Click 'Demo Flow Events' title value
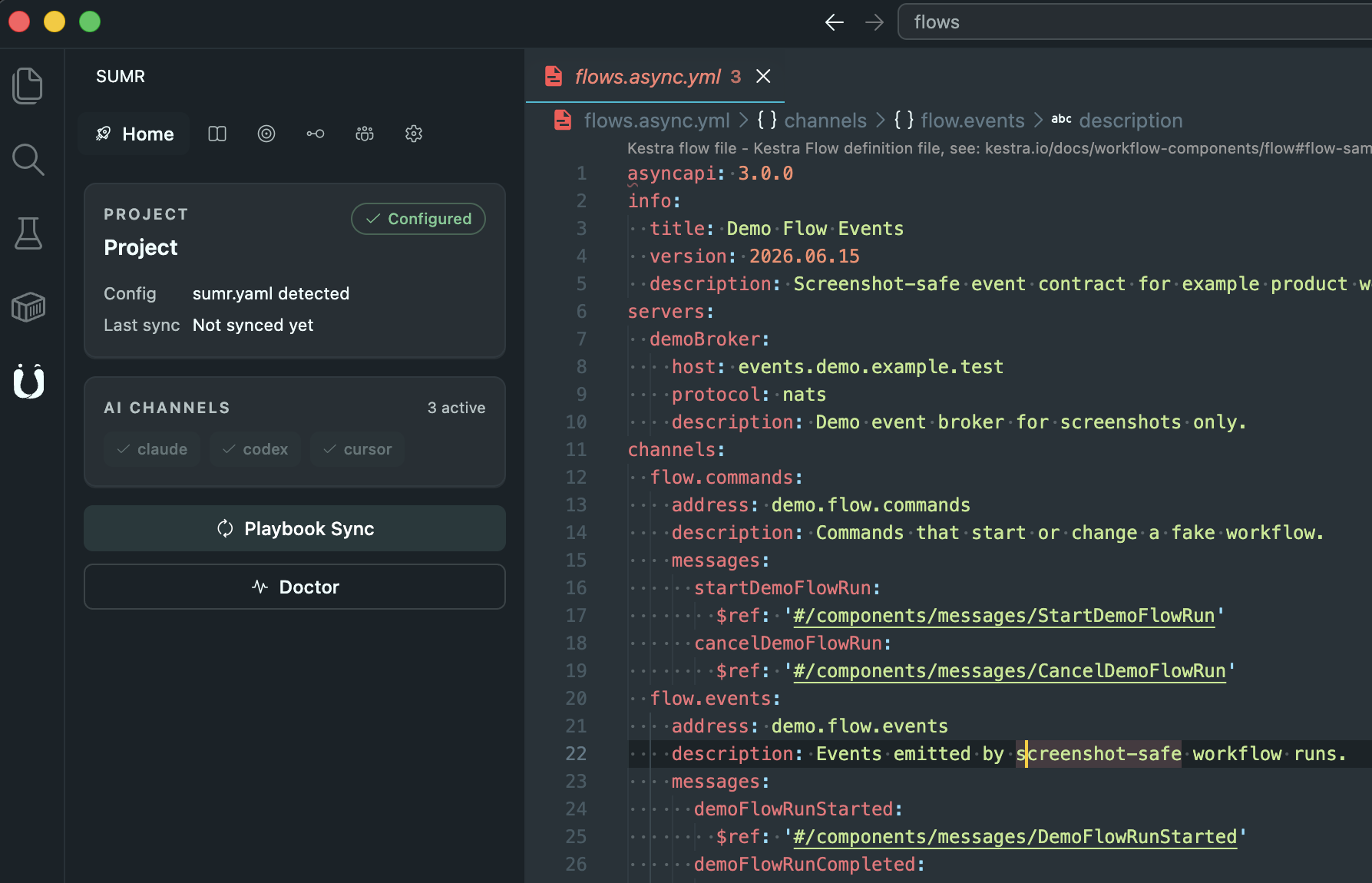The width and height of the screenshot is (1372, 883). coord(815,229)
